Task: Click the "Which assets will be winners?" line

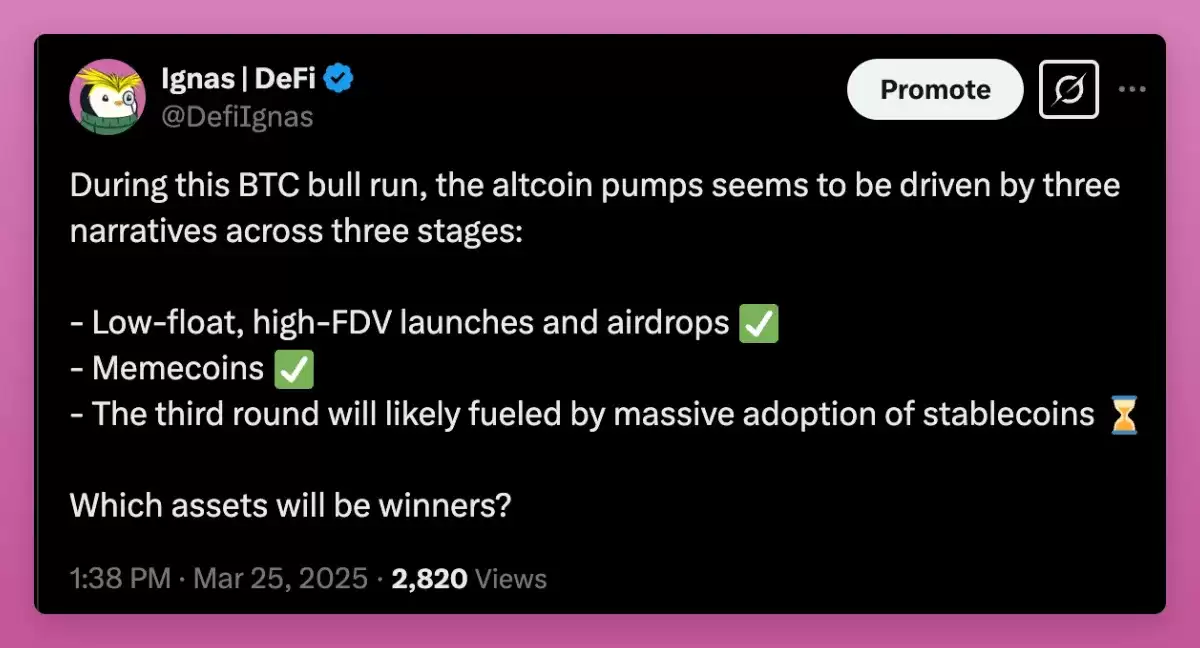Action: (x=291, y=505)
